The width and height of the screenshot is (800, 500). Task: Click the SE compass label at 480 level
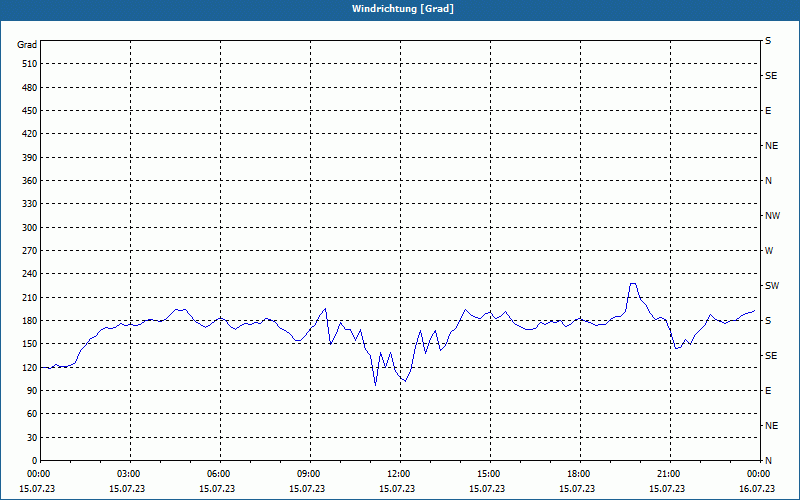pos(771,76)
